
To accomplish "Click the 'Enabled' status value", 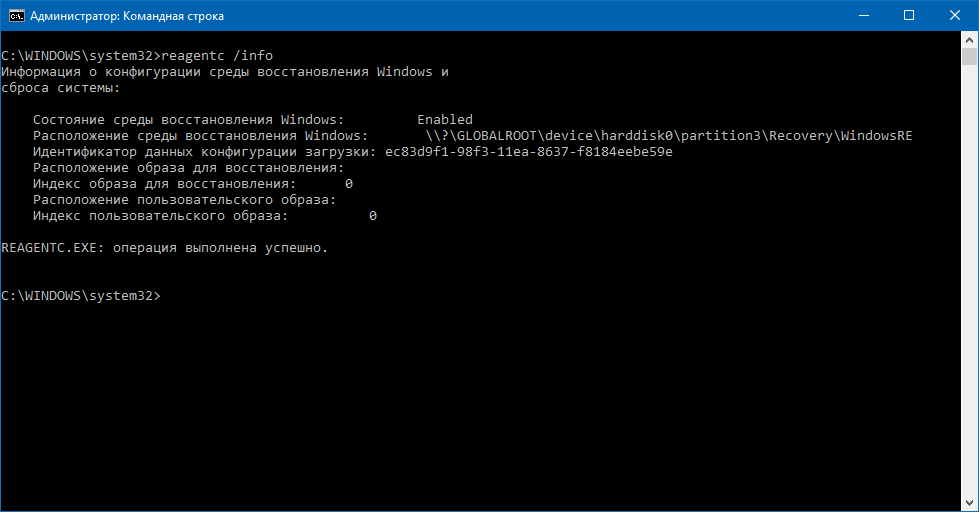I will 445,120.
